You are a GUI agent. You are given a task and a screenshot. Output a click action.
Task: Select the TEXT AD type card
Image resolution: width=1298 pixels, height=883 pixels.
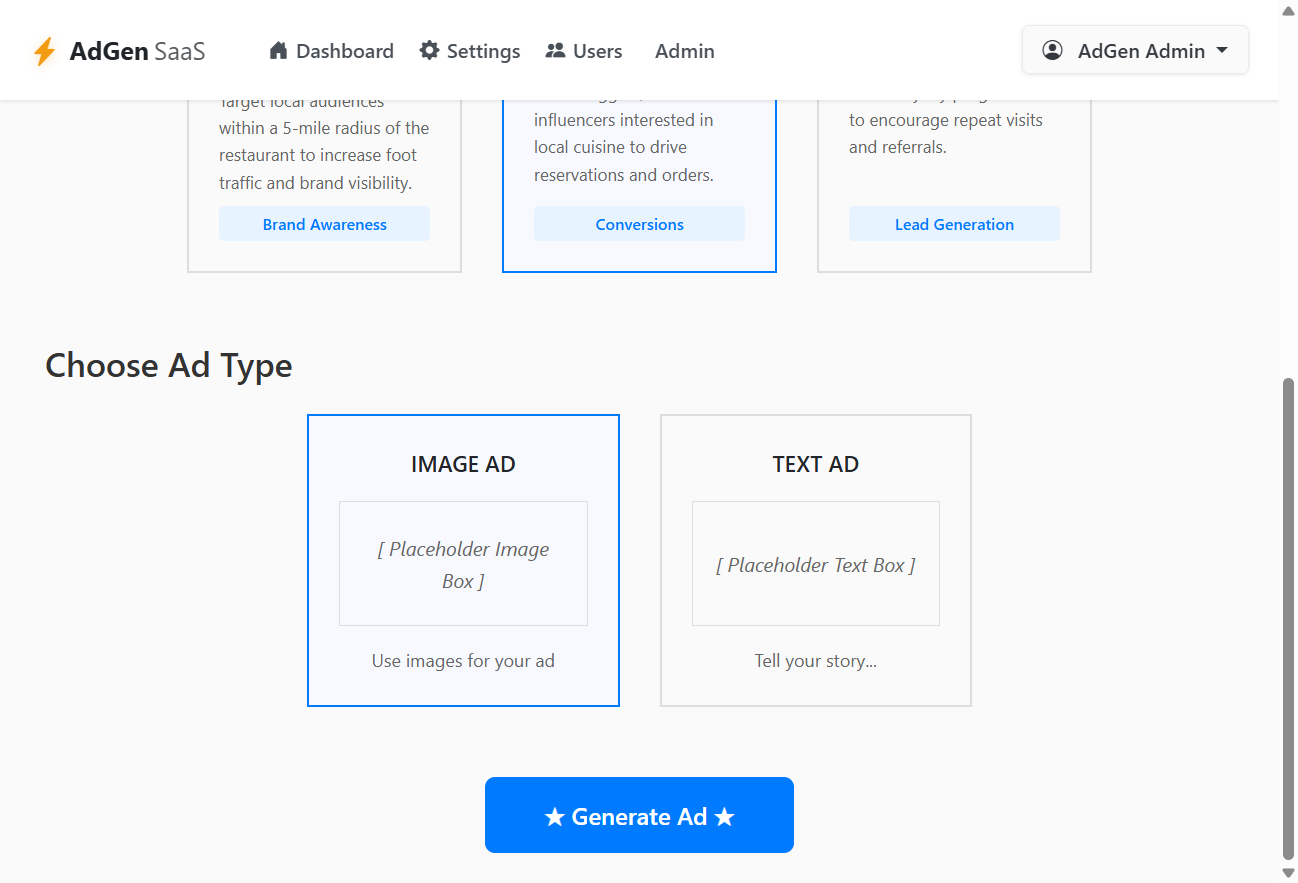[816, 560]
